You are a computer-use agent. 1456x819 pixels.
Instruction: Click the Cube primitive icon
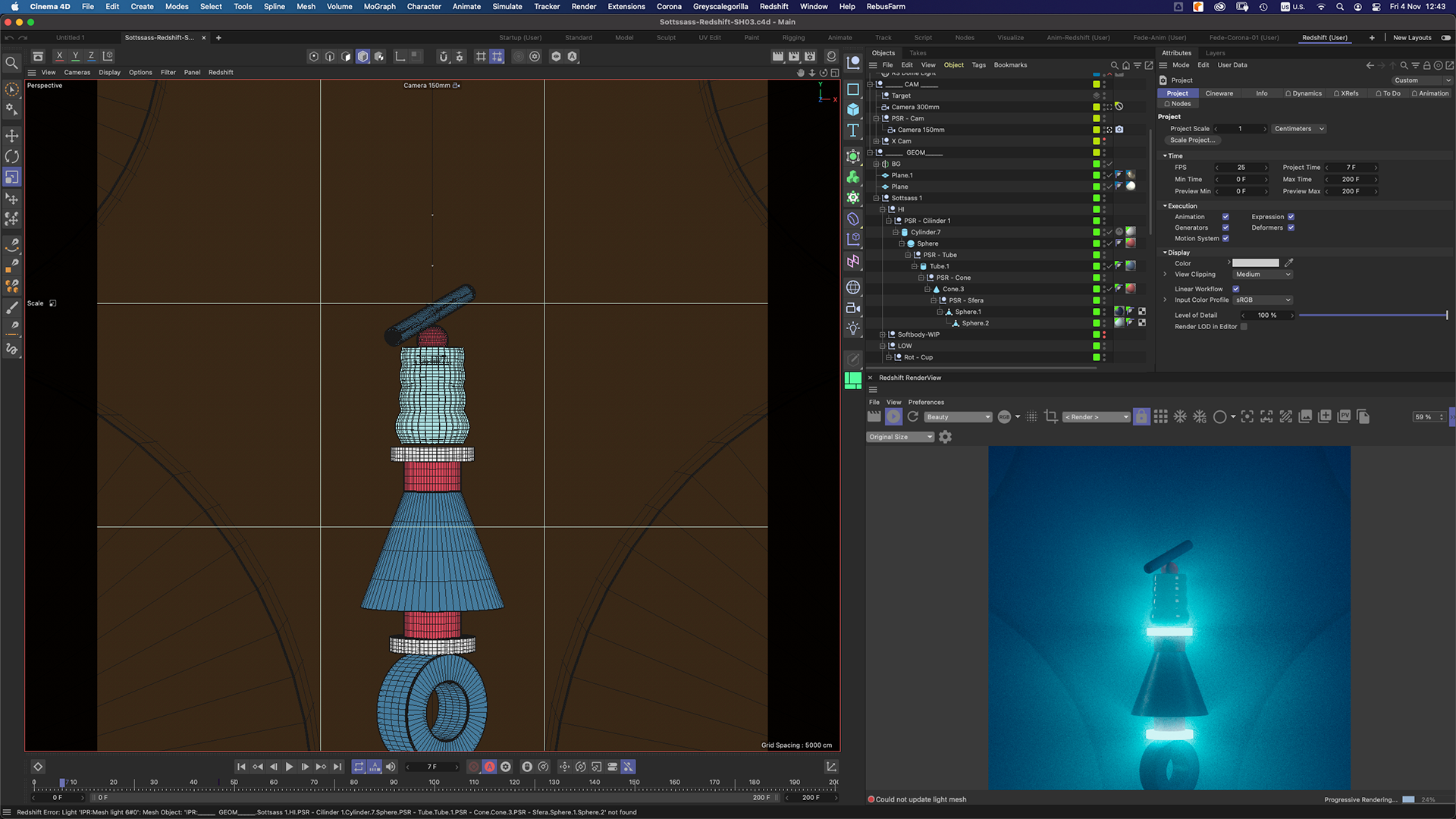pyautogui.click(x=853, y=109)
